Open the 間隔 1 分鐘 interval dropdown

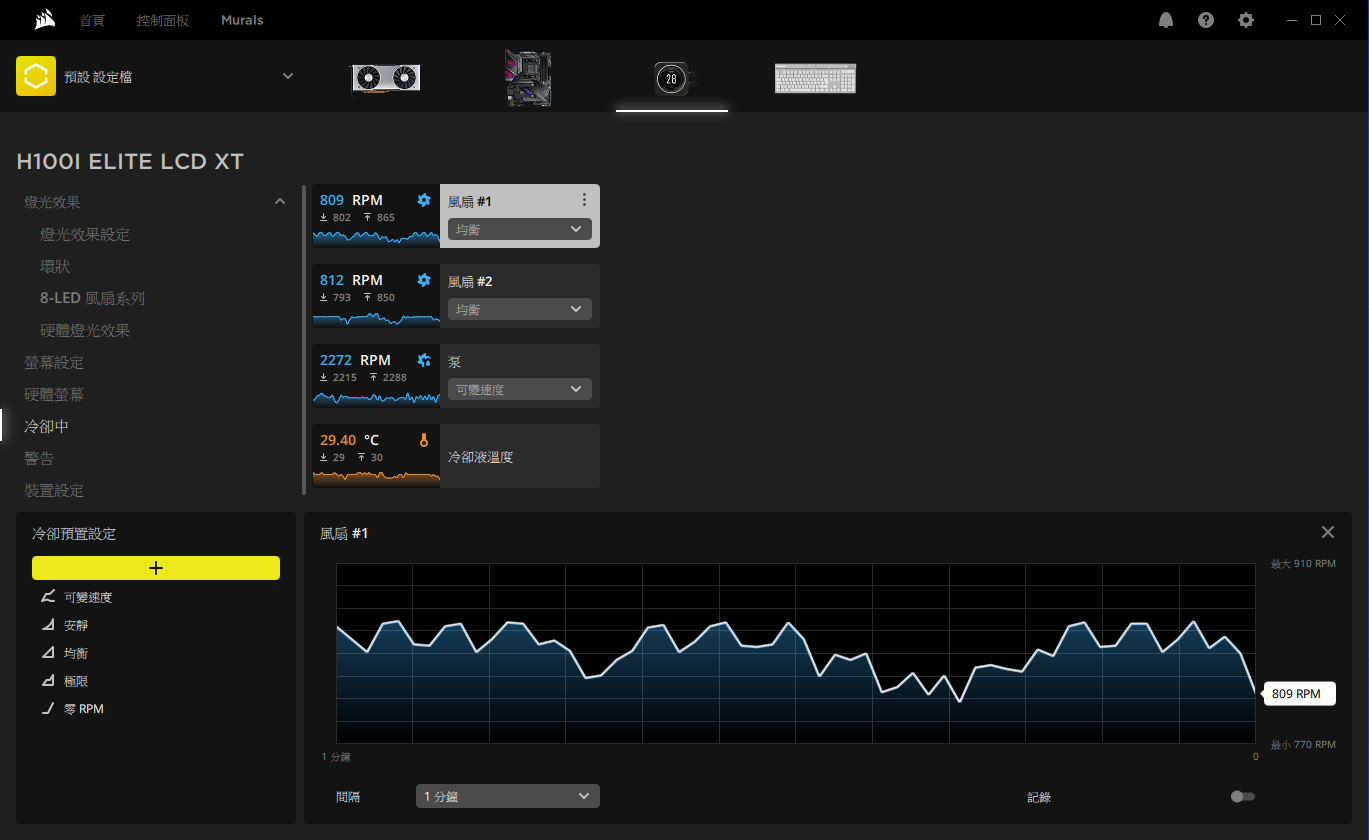pos(508,796)
